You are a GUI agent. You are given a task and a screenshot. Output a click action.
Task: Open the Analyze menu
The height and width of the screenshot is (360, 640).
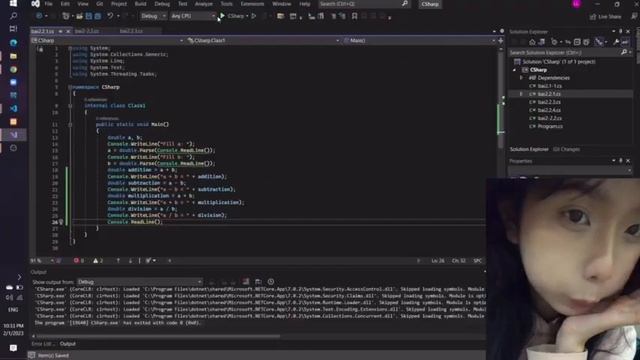point(203,4)
